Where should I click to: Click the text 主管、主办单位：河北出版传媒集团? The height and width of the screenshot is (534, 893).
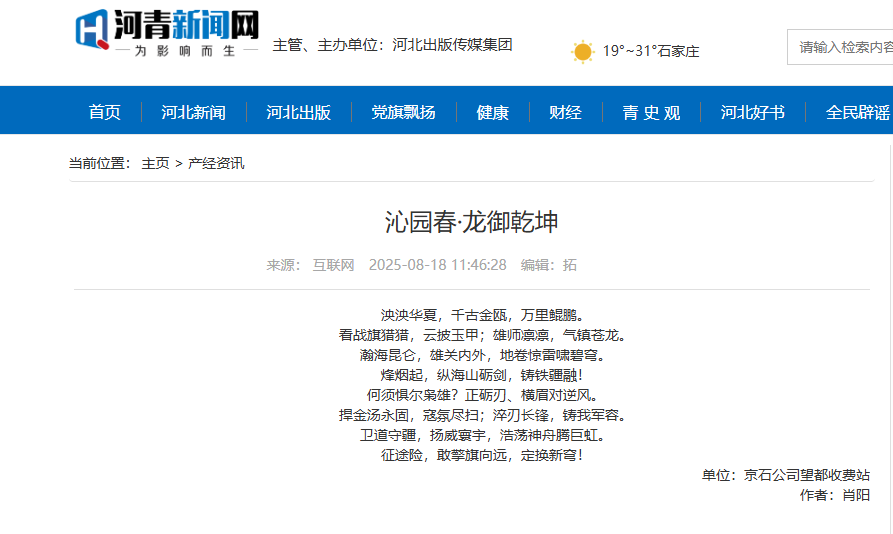392,45
